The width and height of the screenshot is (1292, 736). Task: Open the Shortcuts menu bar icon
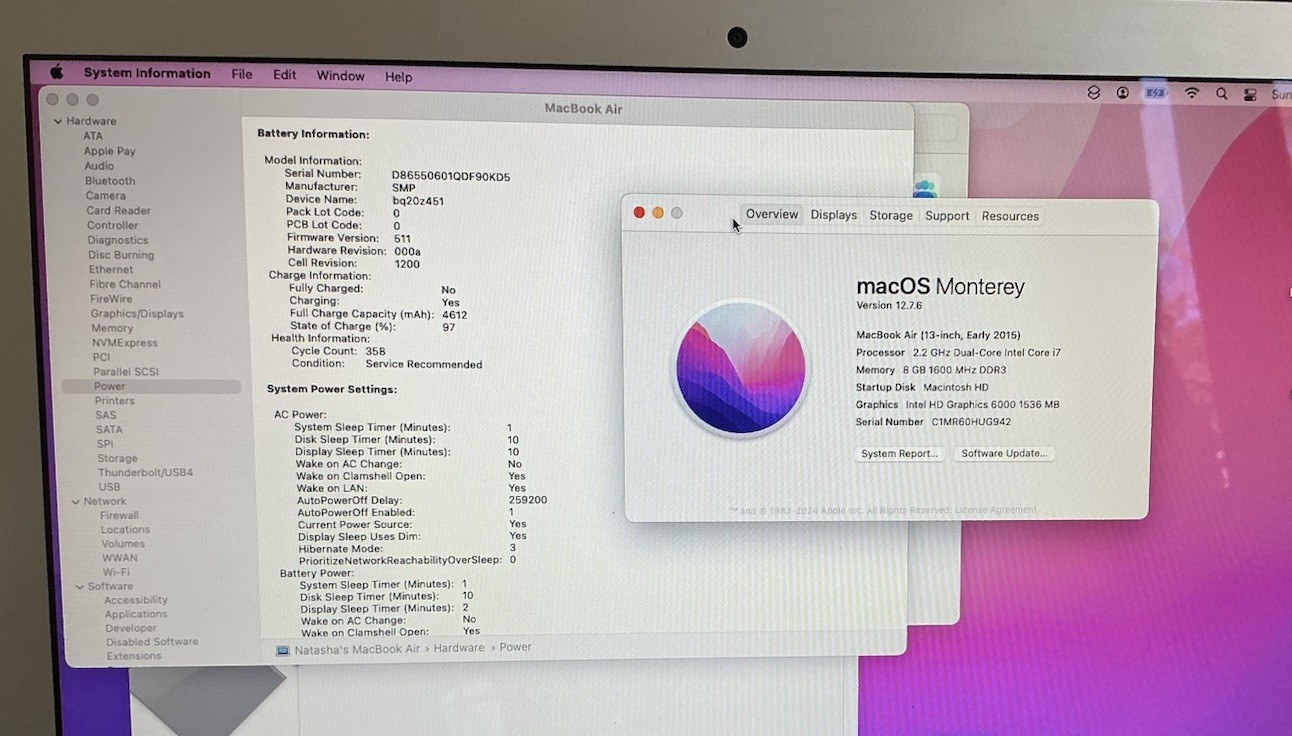click(x=1094, y=92)
